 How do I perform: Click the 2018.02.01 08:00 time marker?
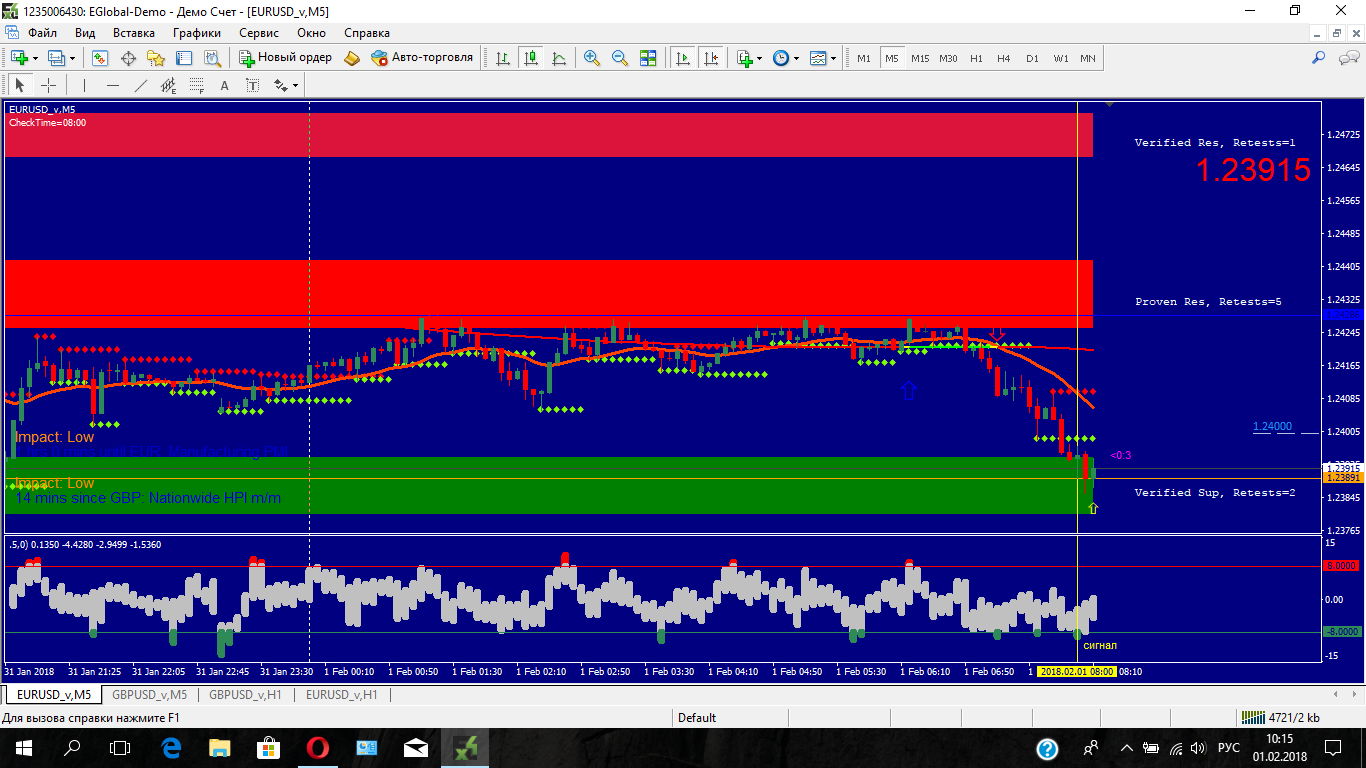[1077, 672]
